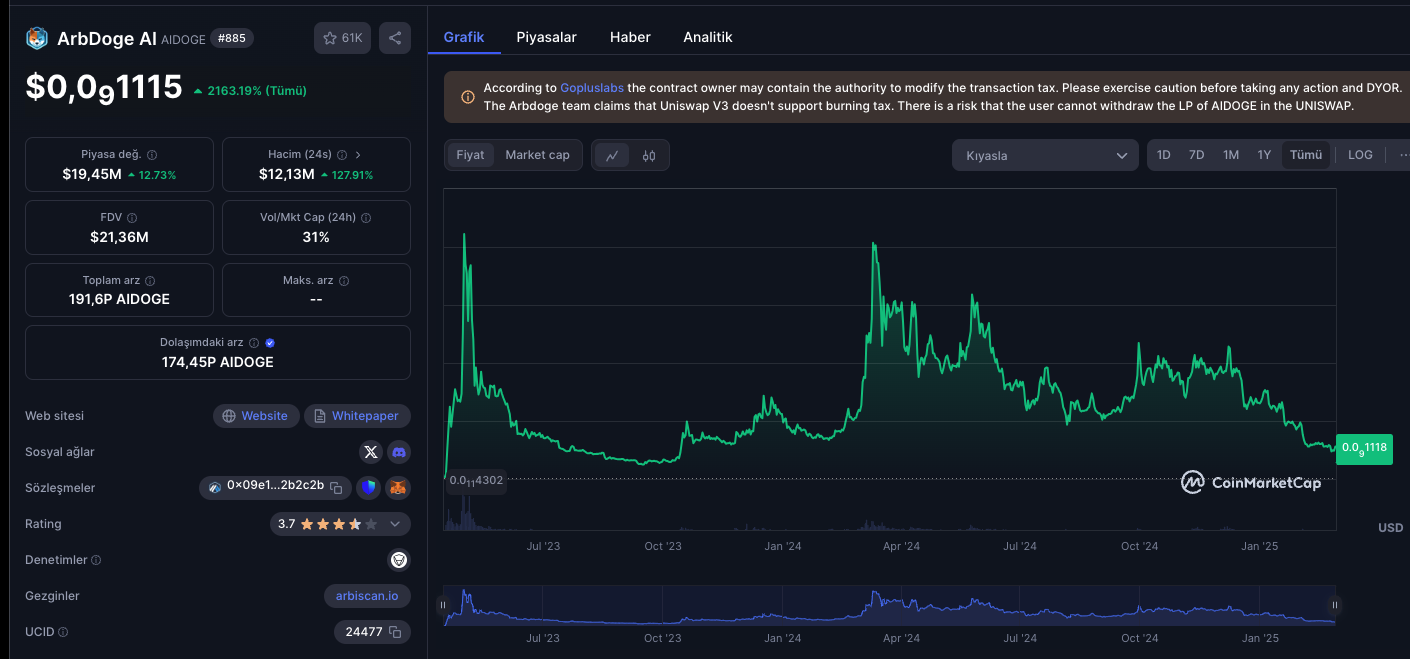Click the $21,36M FDV value

[119, 237]
